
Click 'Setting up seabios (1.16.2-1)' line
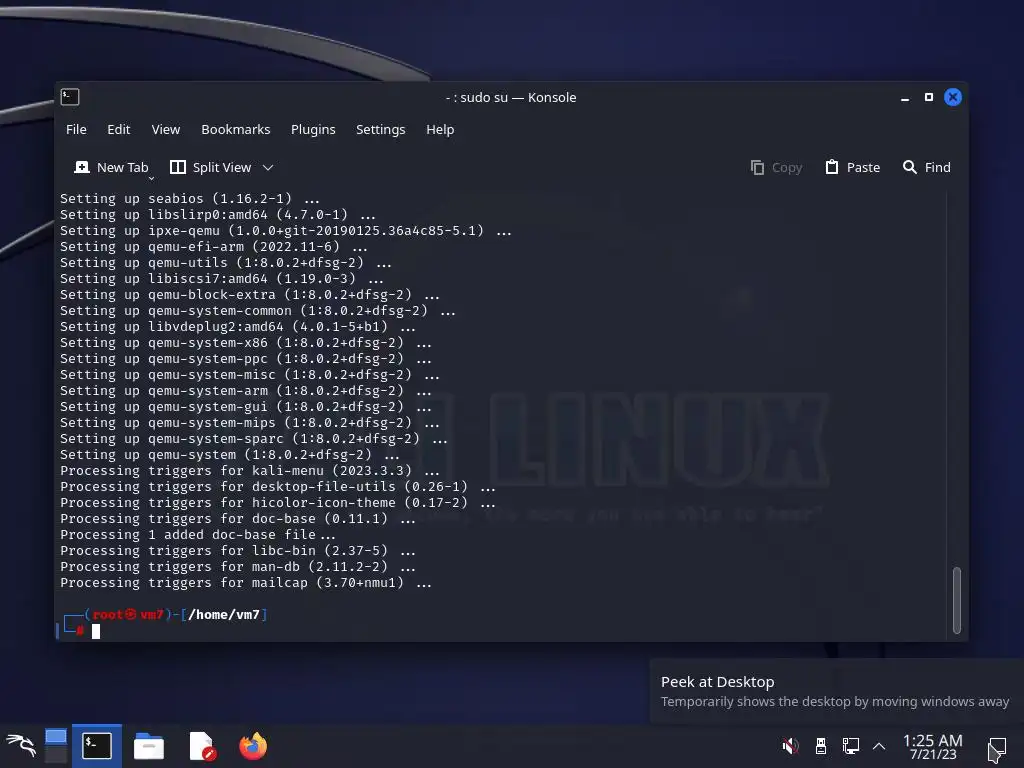pyautogui.click(x=190, y=199)
